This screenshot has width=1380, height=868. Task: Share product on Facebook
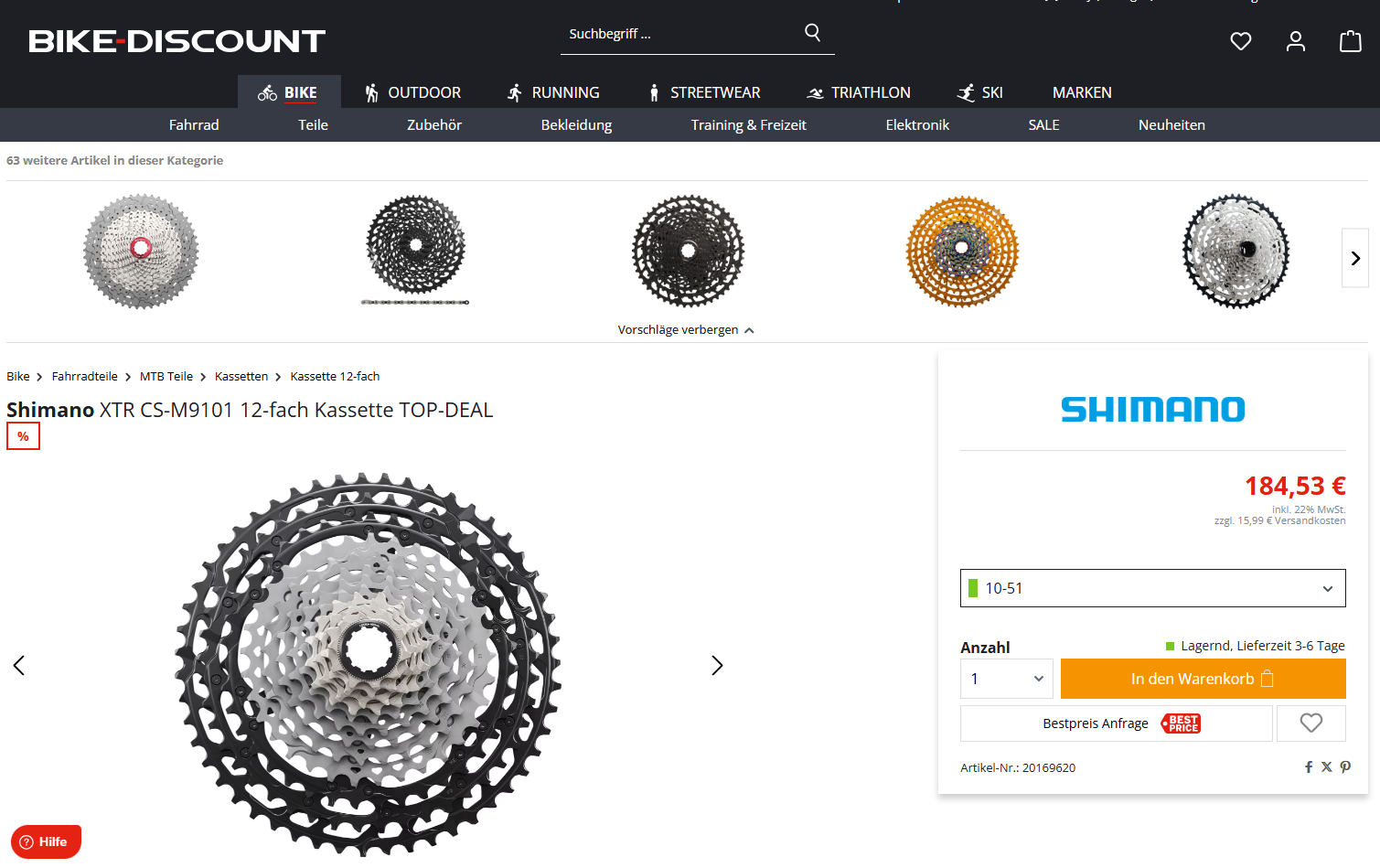point(1309,767)
